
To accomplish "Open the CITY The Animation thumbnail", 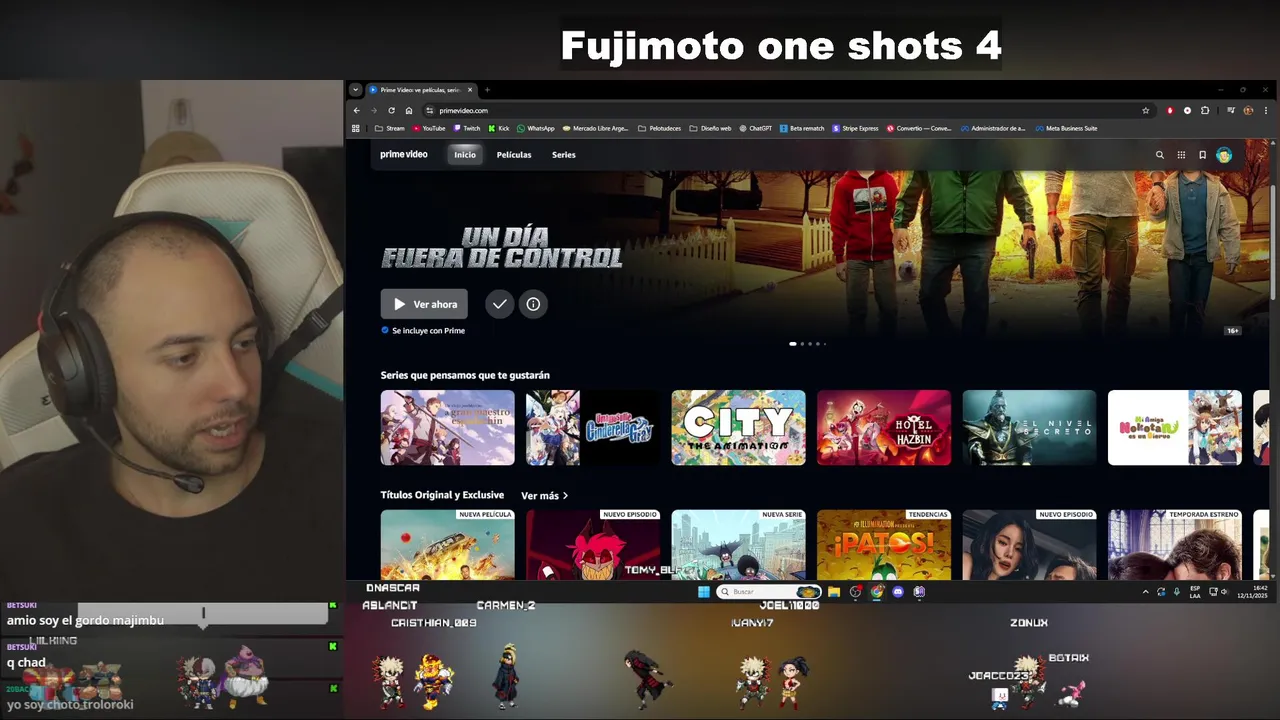I will 738,427.
